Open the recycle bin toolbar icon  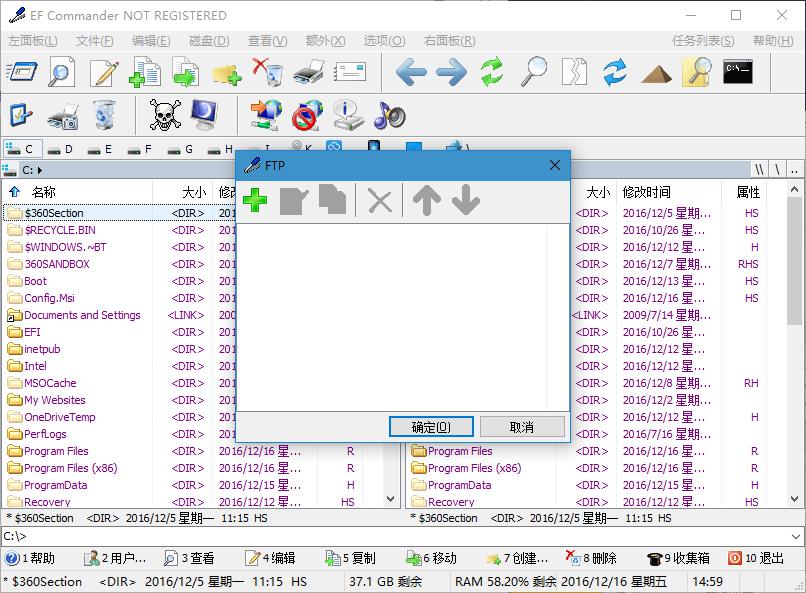pyautogui.click(x=104, y=113)
